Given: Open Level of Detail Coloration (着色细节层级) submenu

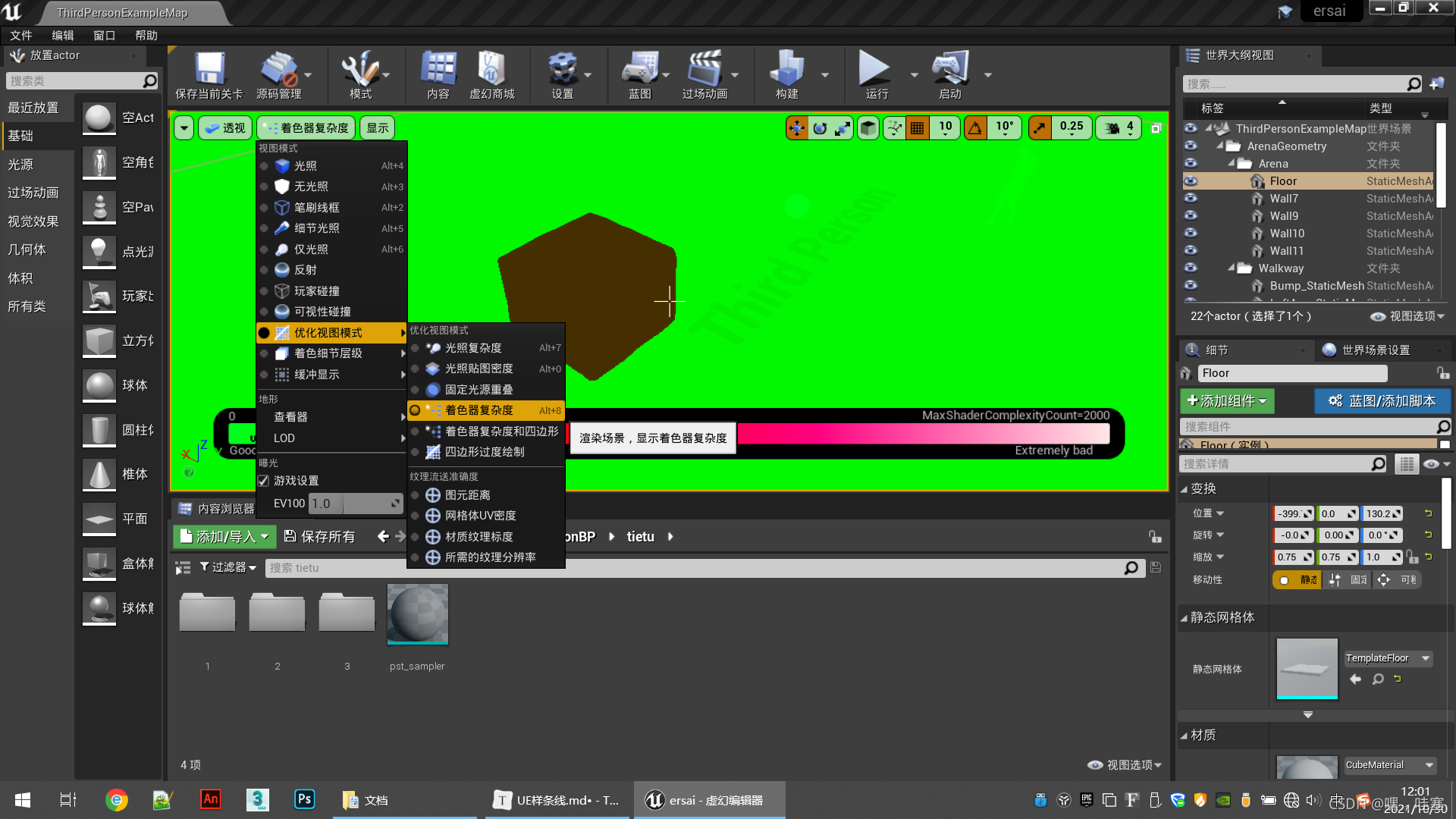Looking at the screenshot, I should coord(332,353).
